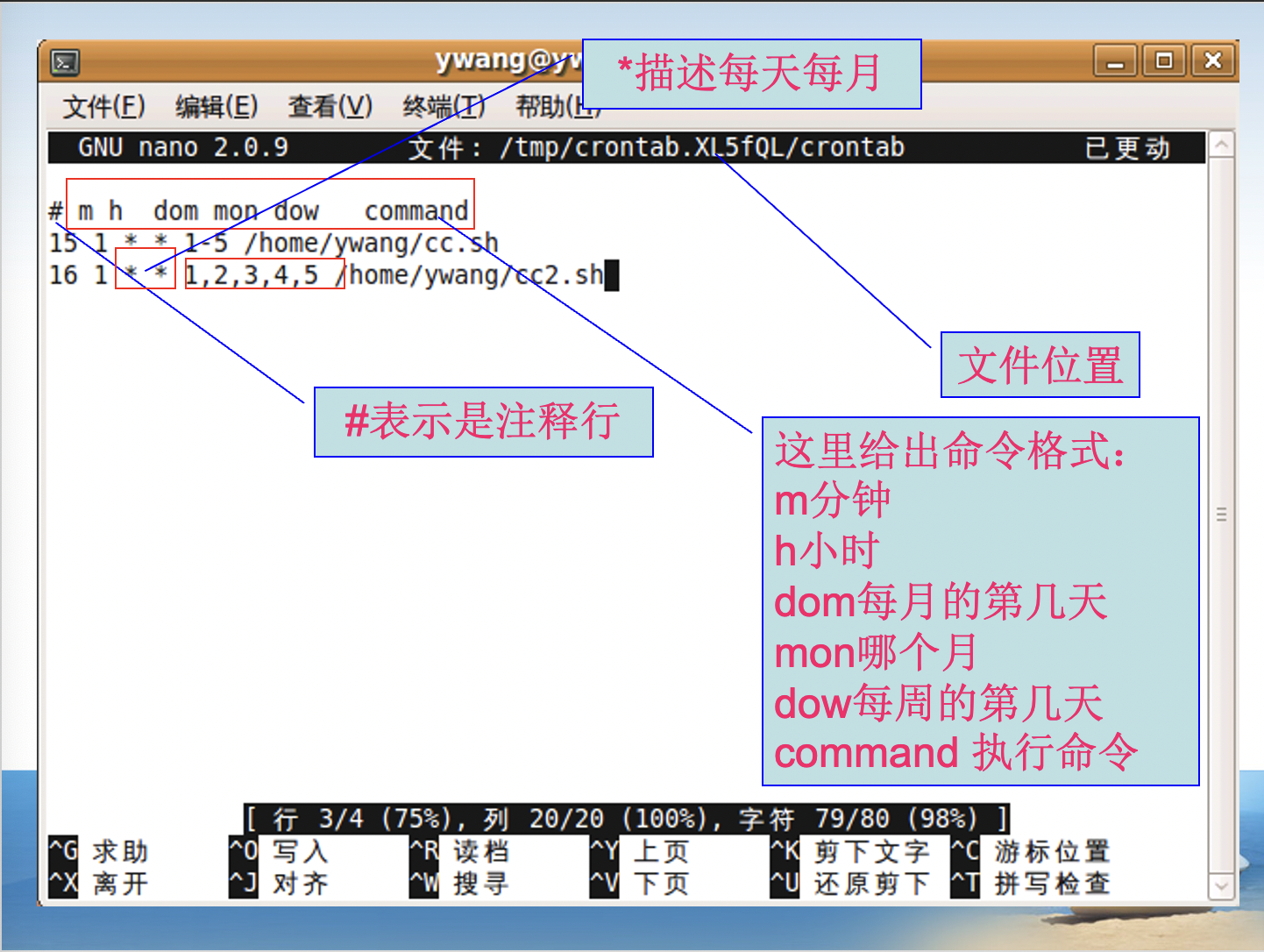The height and width of the screenshot is (952, 1264).
Task: Click the 'GNU nano 2.0.9' header text
Action: [x=183, y=147]
